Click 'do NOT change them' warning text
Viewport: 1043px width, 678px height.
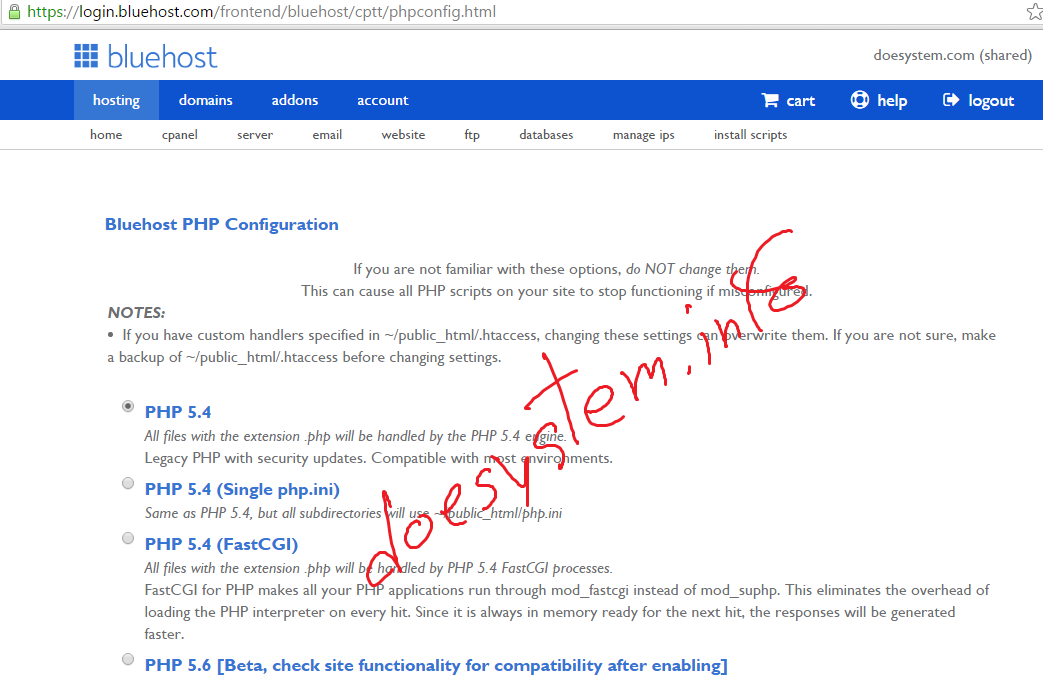point(692,269)
